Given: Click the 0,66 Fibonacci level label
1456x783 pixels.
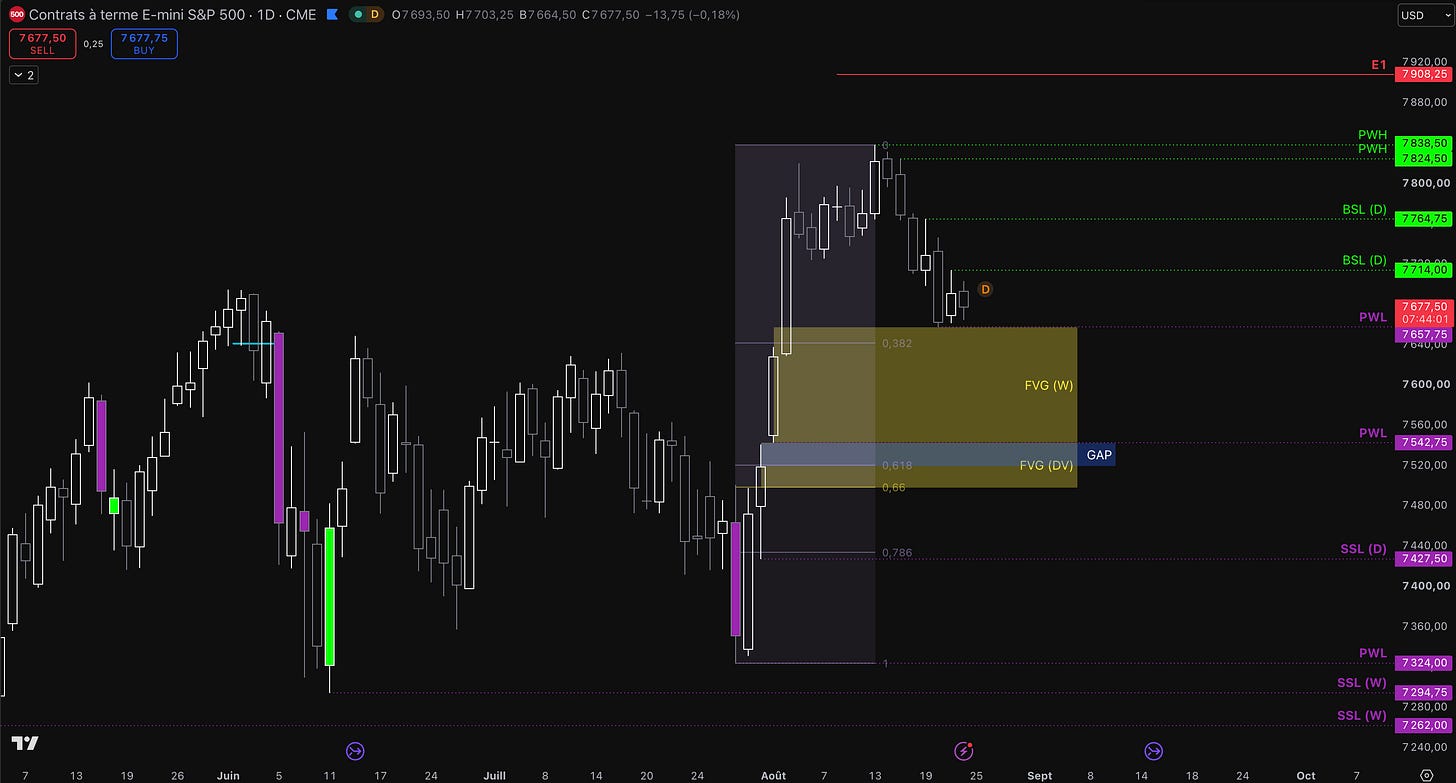Looking at the screenshot, I should click(x=893, y=487).
